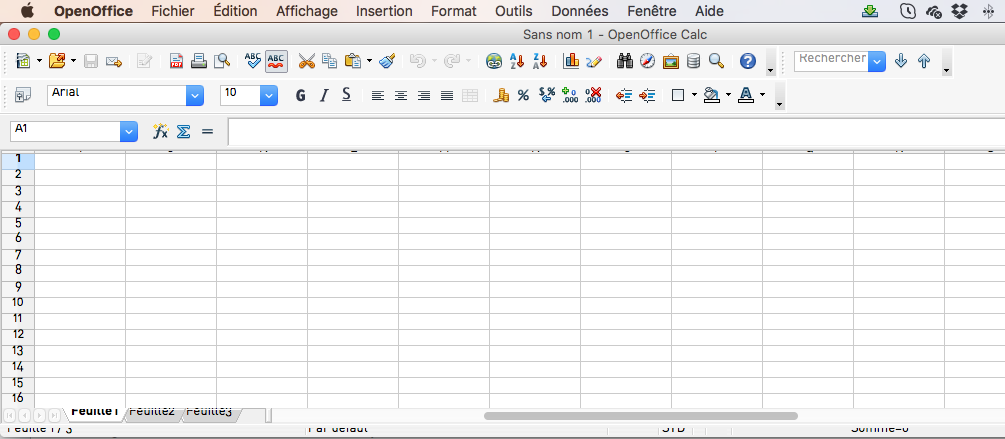Screen dimensions: 1005x439
Task: Open page preview (magnifier over page)
Action: click(222, 62)
